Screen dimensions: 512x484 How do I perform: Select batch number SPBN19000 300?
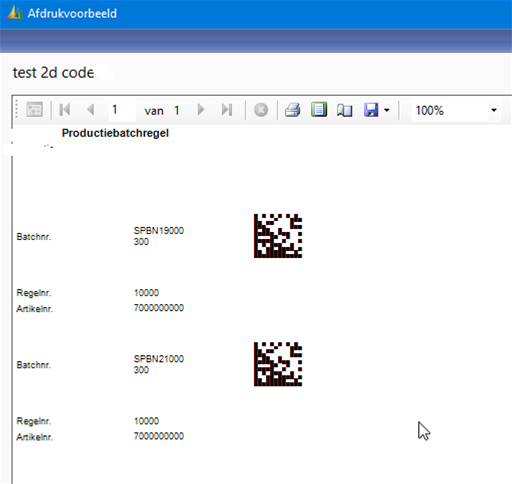tap(159, 236)
